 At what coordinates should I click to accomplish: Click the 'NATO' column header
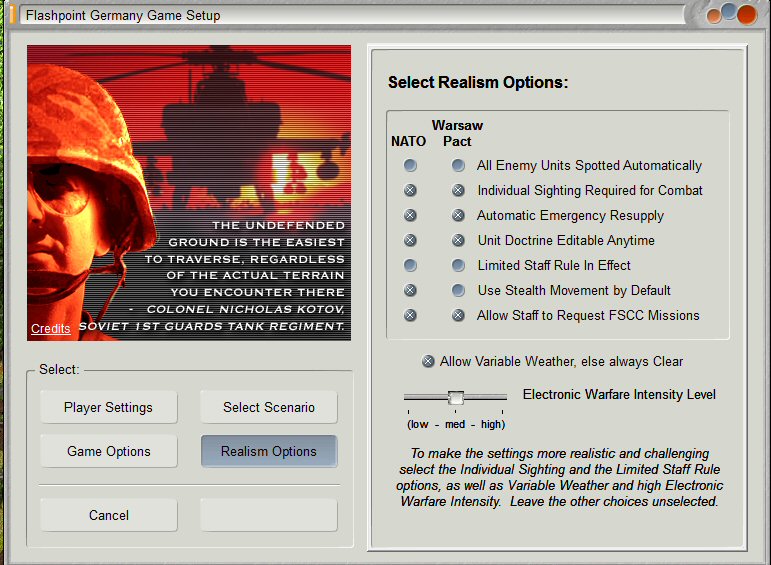coord(408,142)
